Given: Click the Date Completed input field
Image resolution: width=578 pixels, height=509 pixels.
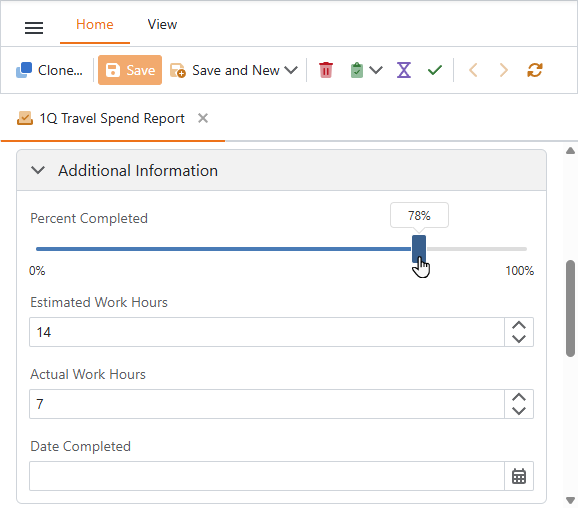Looking at the screenshot, I should pos(267,476).
